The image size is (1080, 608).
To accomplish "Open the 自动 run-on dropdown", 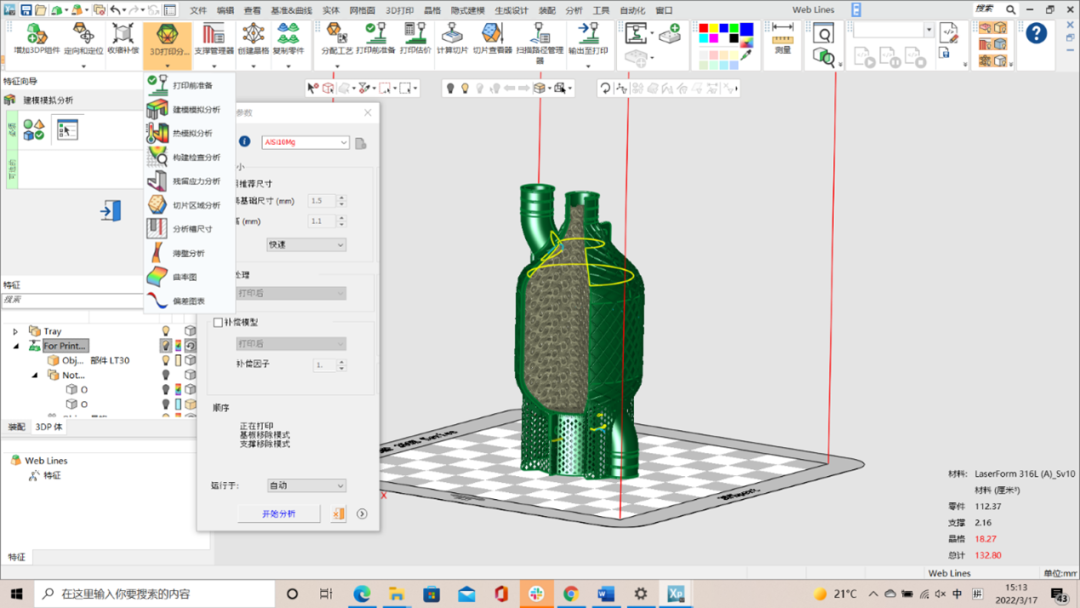I will (x=306, y=485).
